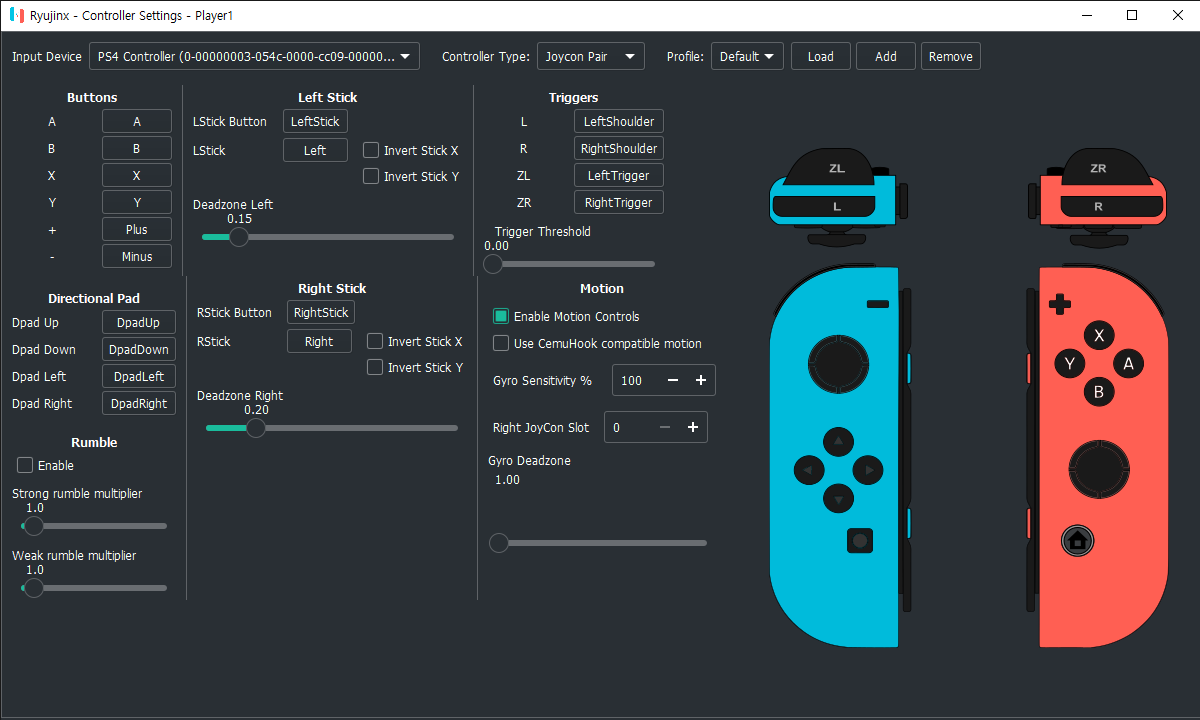Click the Trigger Threshold slider
The image size is (1200, 720).
[x=570, y=264]
